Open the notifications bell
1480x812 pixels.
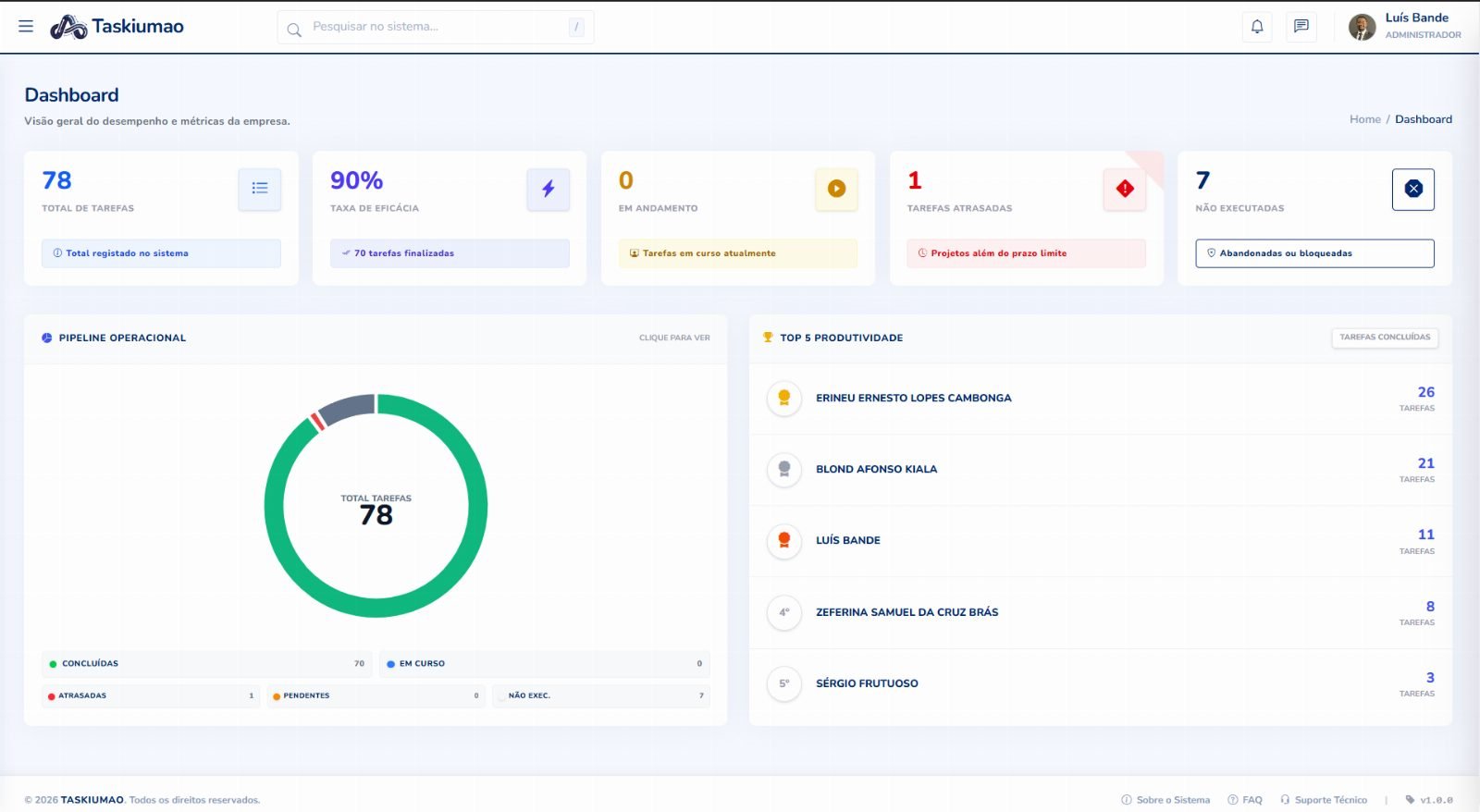[x=1257, y=27]
